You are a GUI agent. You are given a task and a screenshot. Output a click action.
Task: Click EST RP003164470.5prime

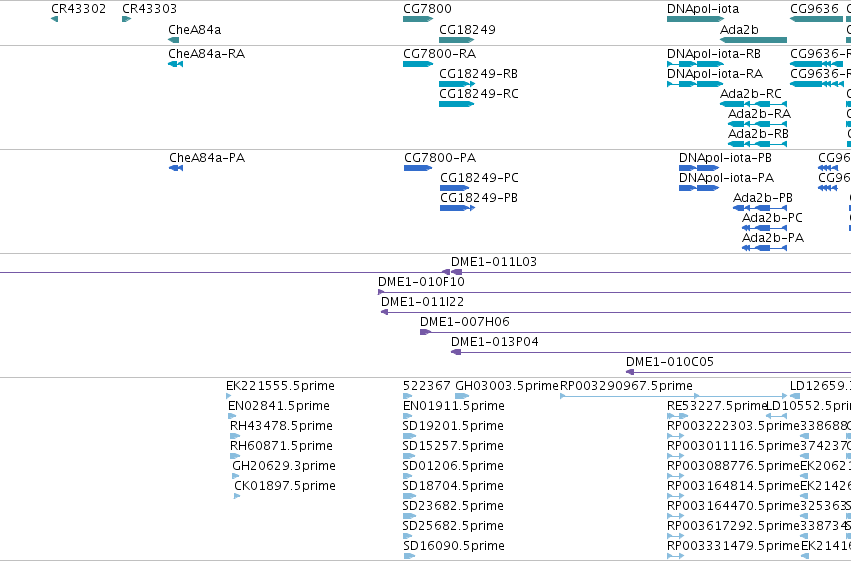pos(675,517)
